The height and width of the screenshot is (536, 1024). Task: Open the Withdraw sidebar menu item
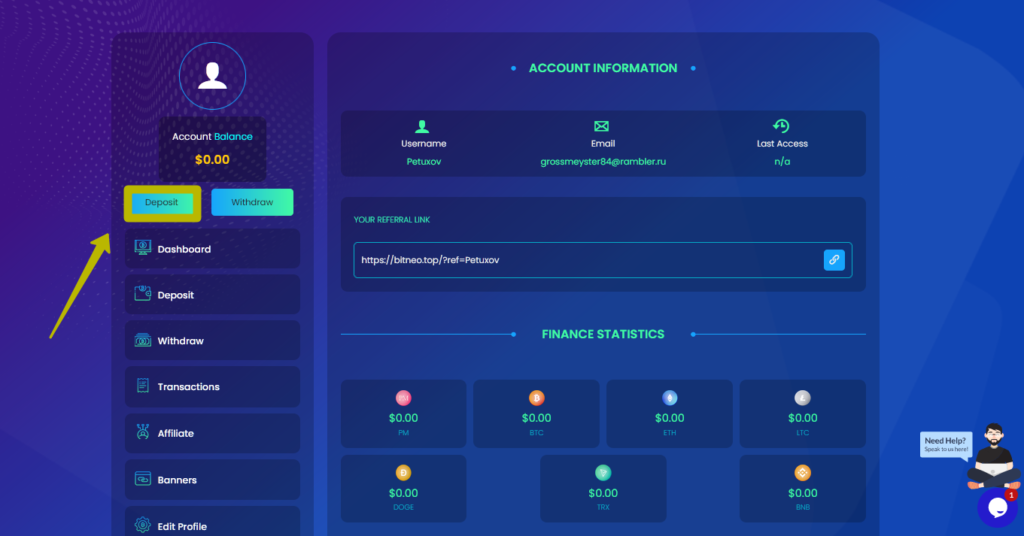click(212, 341)
